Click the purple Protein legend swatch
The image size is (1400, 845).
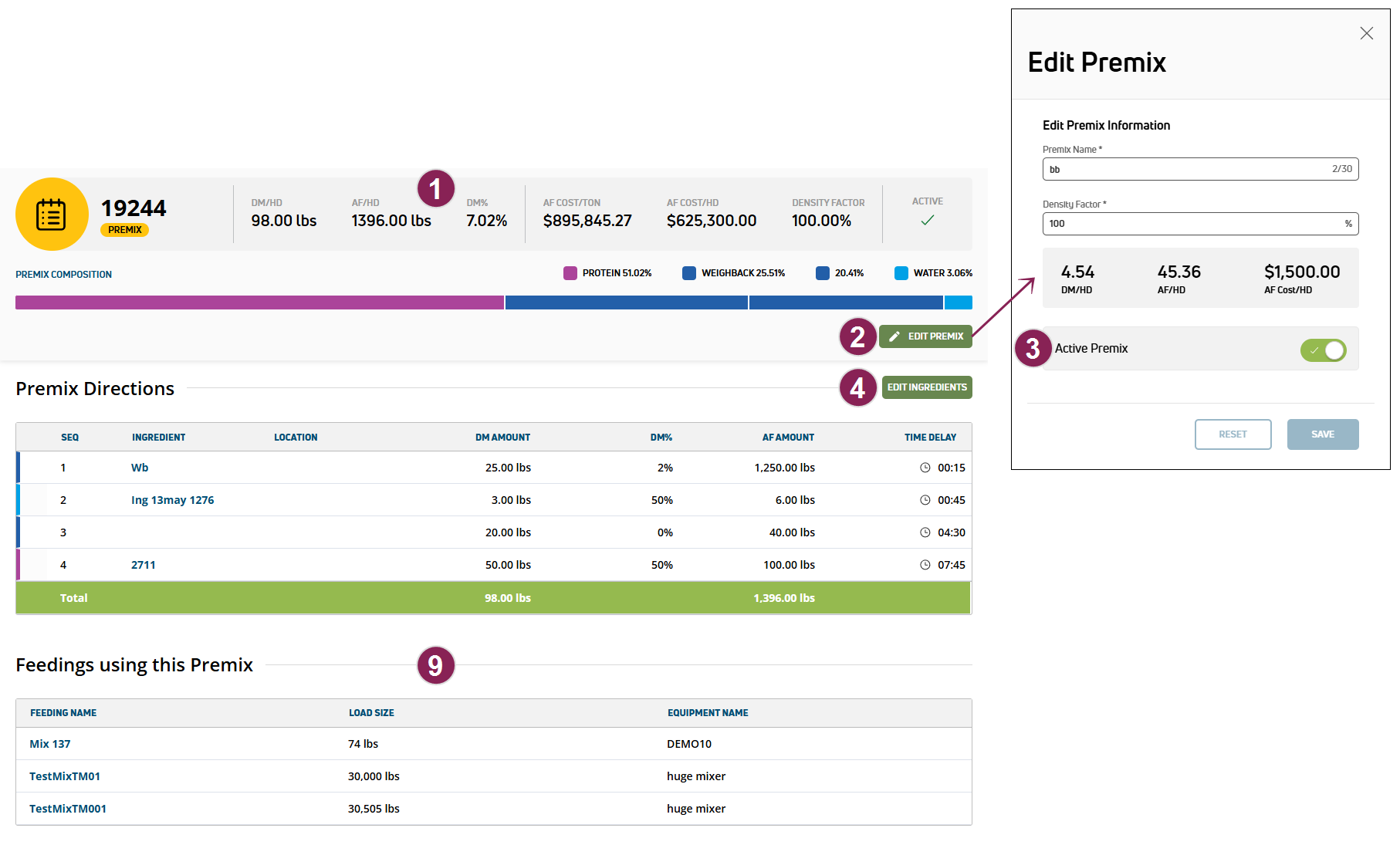click(x=570, y=273)
